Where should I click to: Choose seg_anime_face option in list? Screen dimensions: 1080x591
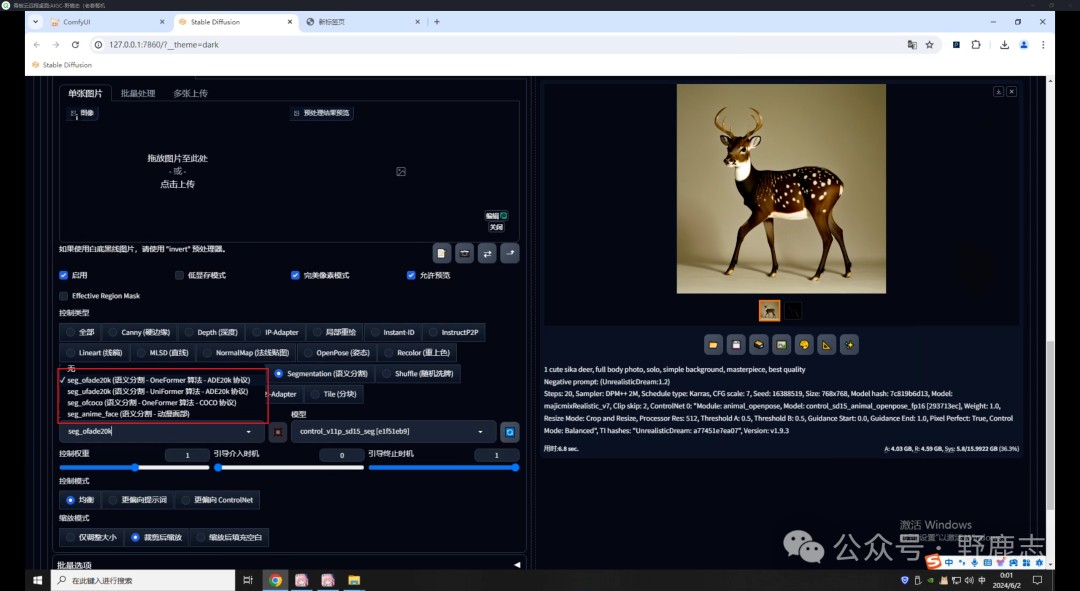(x=128, y=414)
